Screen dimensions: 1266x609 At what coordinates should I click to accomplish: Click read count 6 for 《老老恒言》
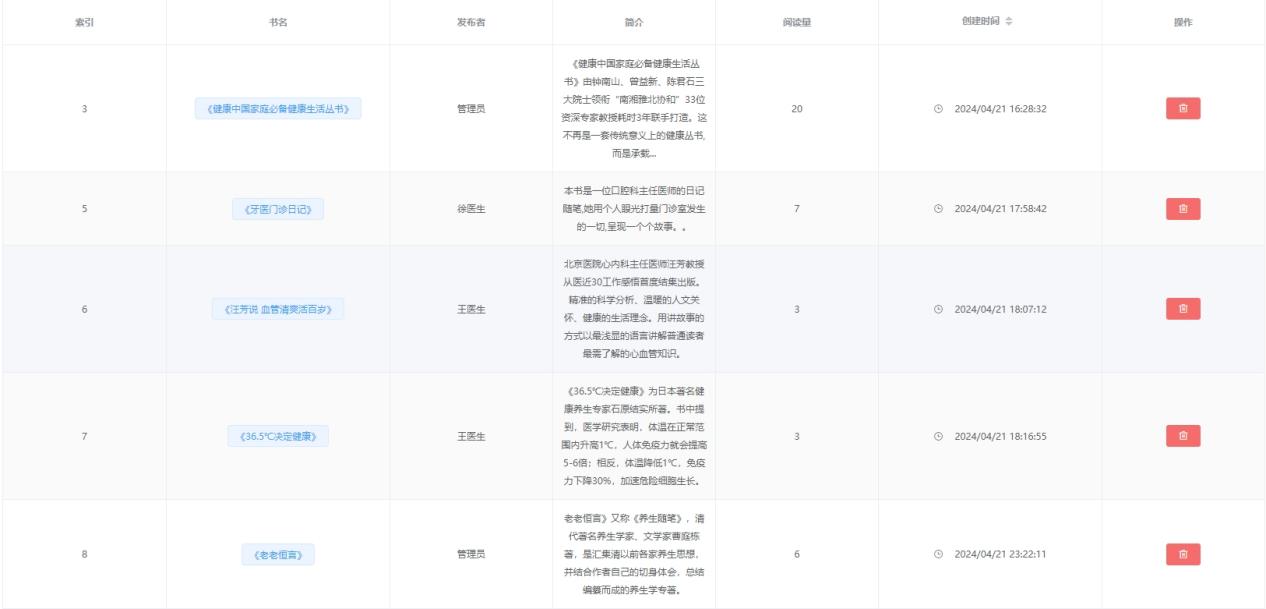[x=796, y=553]
